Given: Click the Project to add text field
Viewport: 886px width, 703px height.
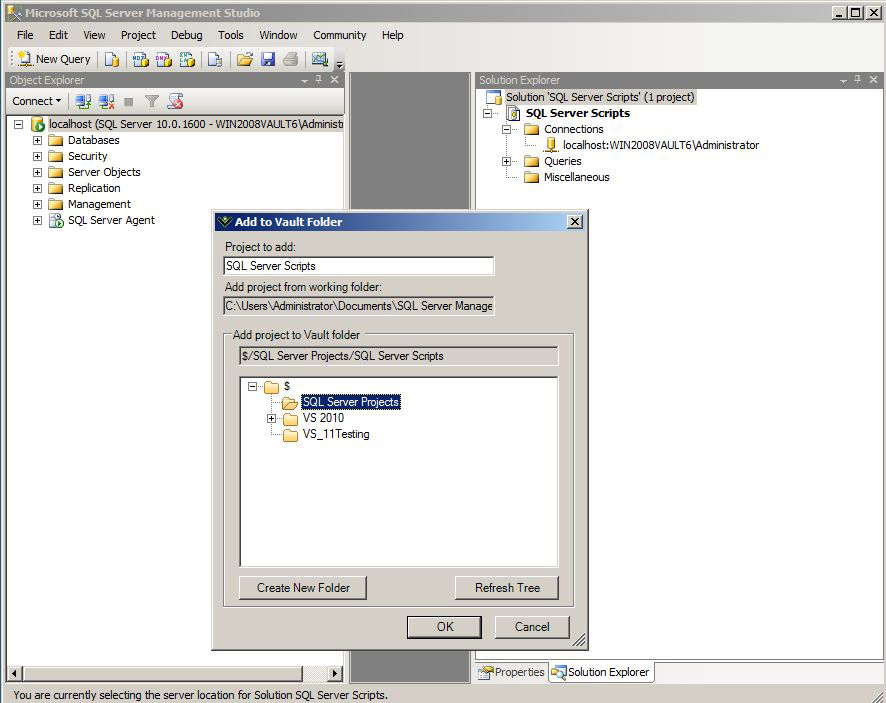Looking at the screenshot, I should pyautogui.click(x=358, y=266).
